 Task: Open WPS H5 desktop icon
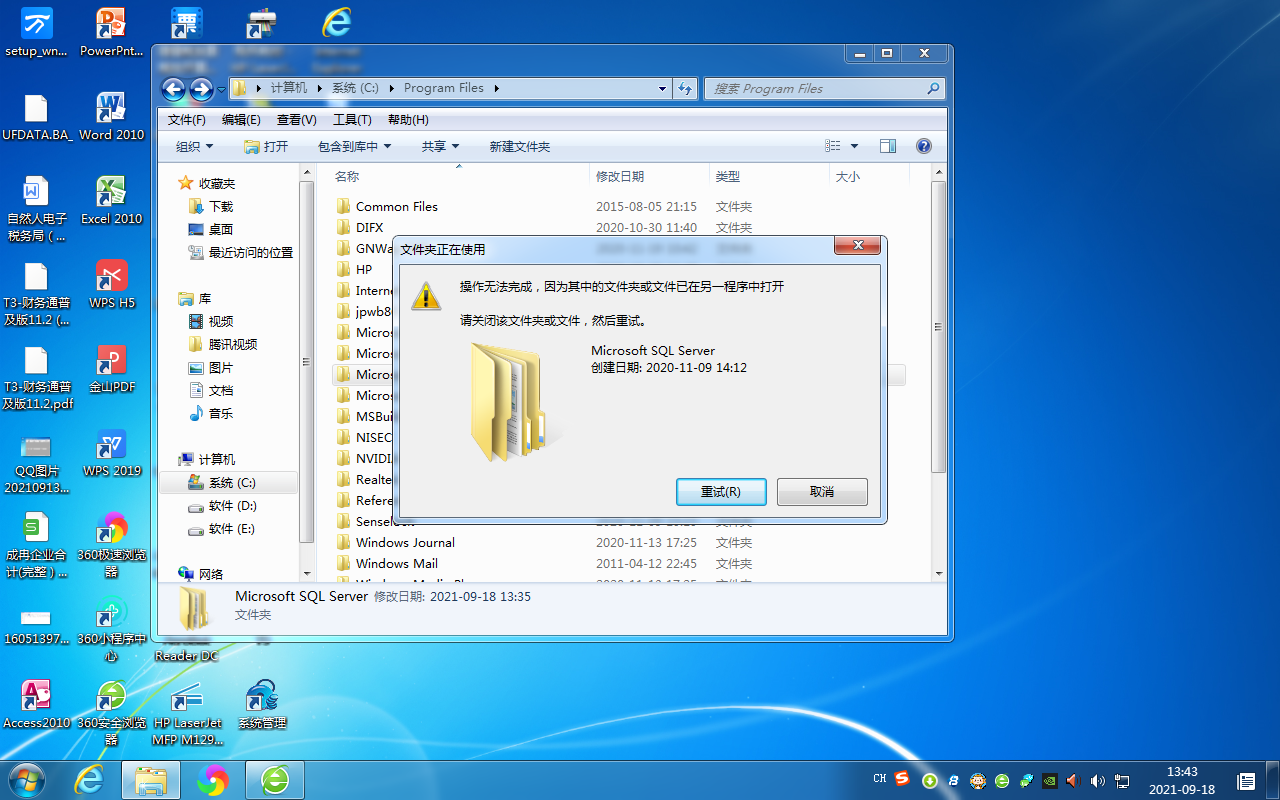111,284
